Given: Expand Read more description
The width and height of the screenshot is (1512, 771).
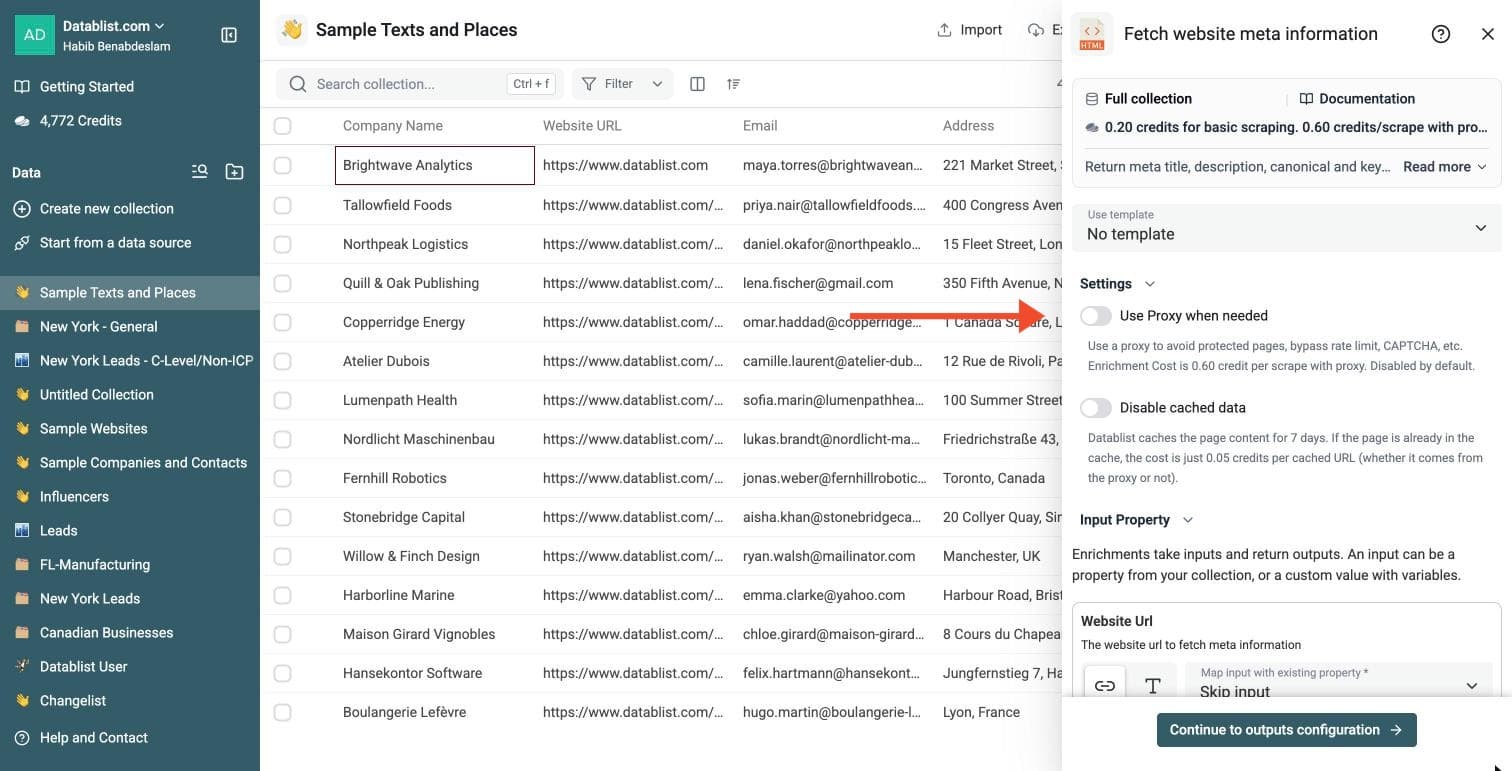Looking at the screenshot, I should click(x=1445, y=167).
